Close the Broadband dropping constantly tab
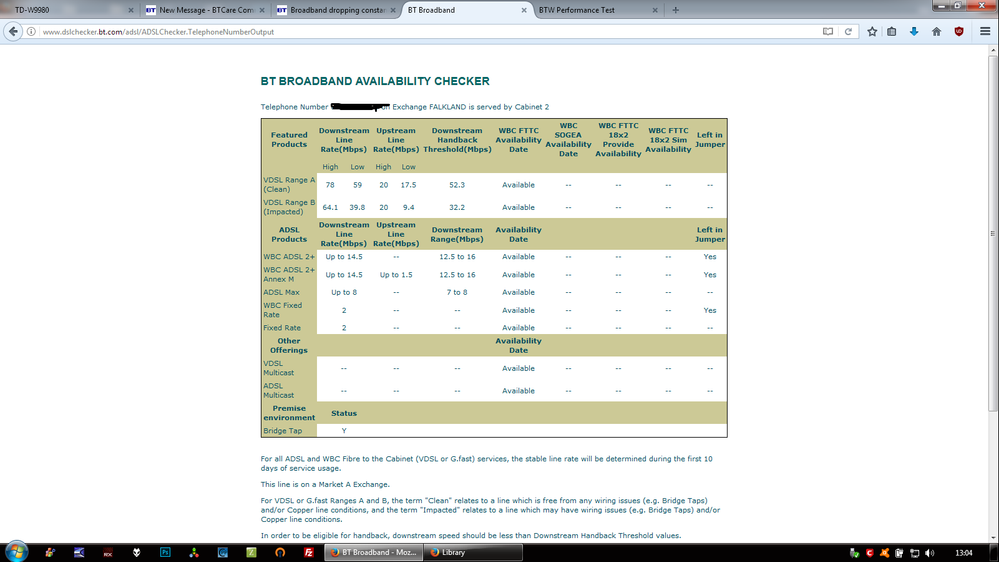The height and width of the screenshot is (562, 999). [392, 10]
